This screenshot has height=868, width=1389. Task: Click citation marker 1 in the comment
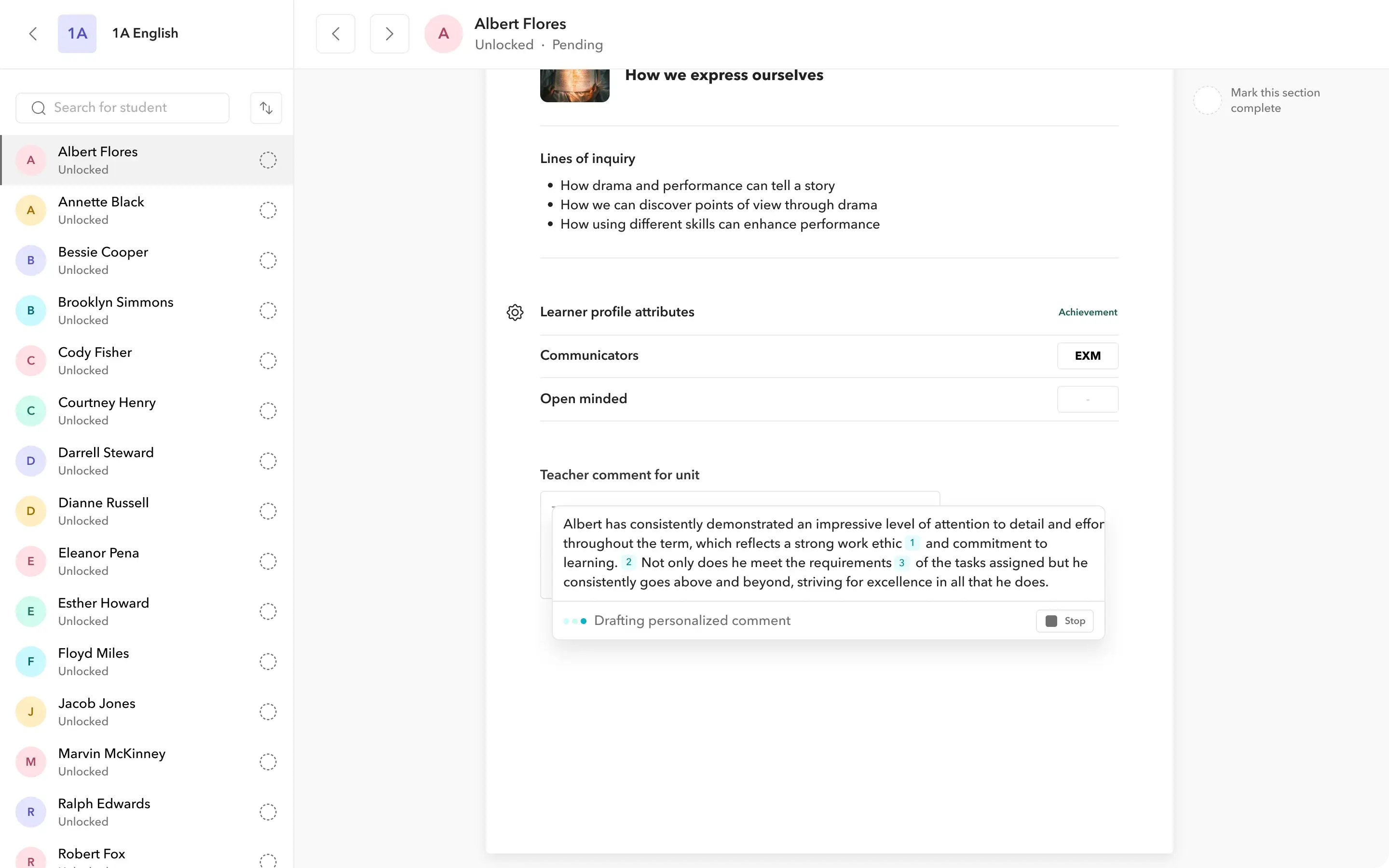coord(912,543)
